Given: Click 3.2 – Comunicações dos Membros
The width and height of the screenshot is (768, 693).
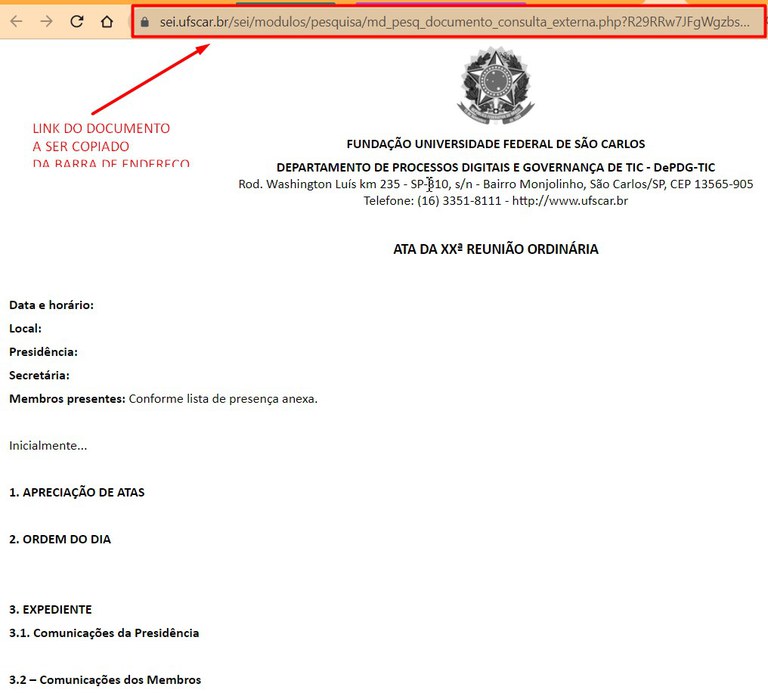Looking at the screenshot, I should [x=105, y=680].
